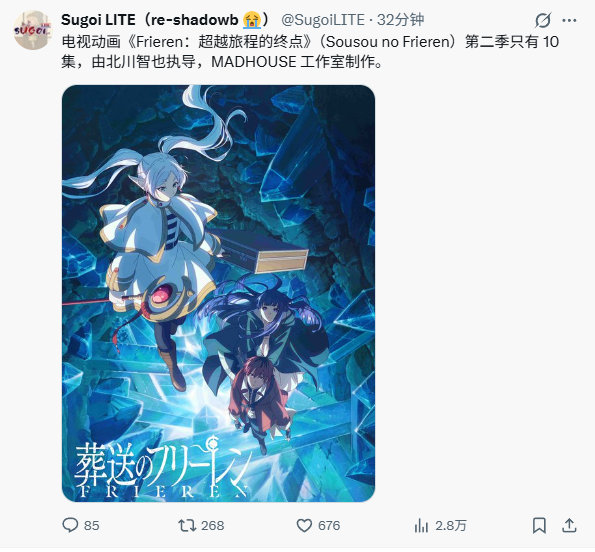Open the view analytics bar chart icon

tap(421, 526)
